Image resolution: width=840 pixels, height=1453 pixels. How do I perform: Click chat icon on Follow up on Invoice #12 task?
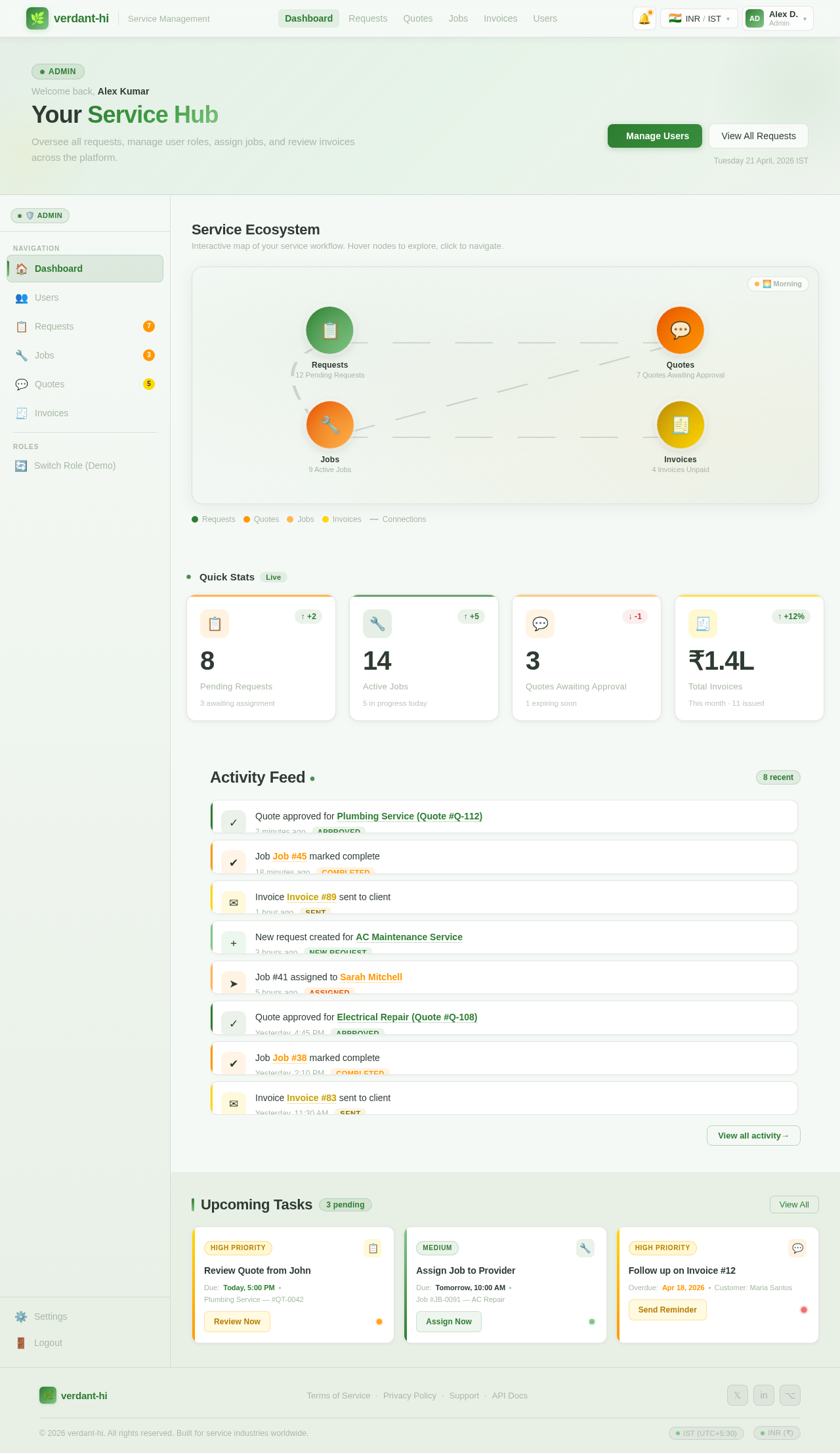[x=797, y=1248]
